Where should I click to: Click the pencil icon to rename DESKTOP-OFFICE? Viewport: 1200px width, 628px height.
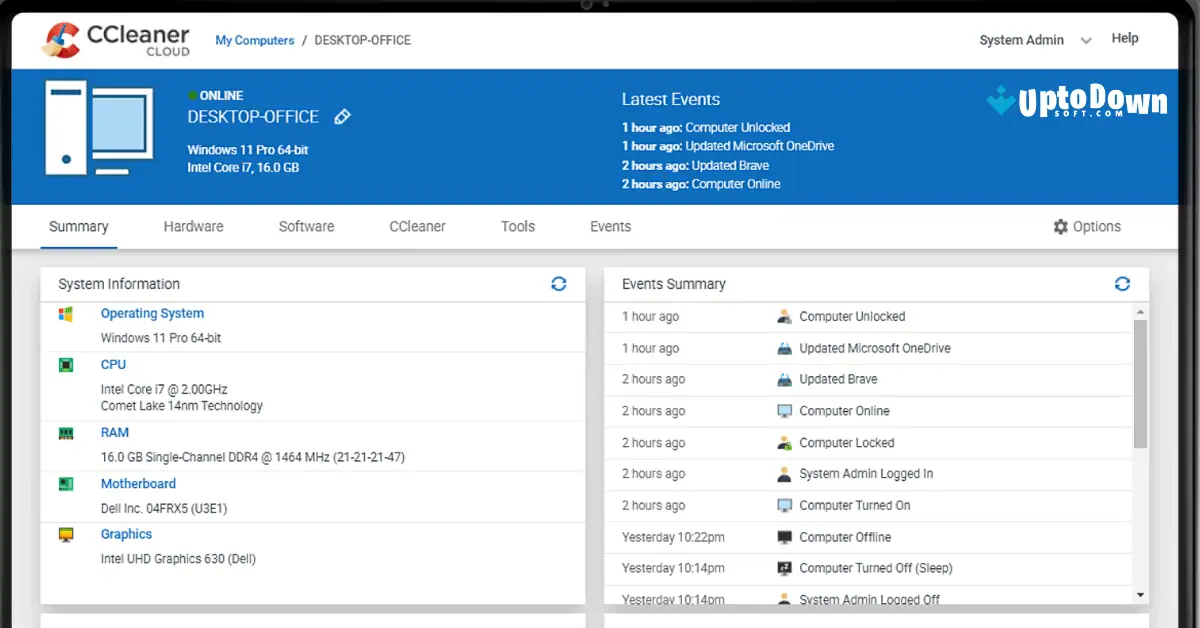[342, 116]
